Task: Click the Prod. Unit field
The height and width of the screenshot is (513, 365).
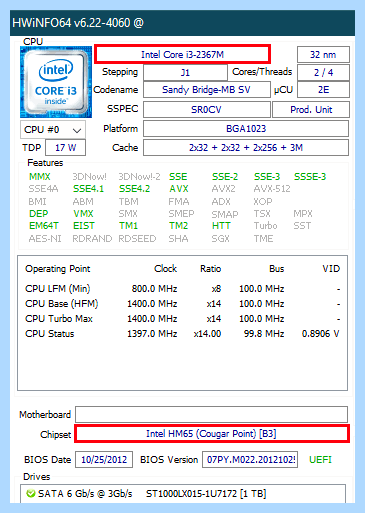Action: click(311, 110)
